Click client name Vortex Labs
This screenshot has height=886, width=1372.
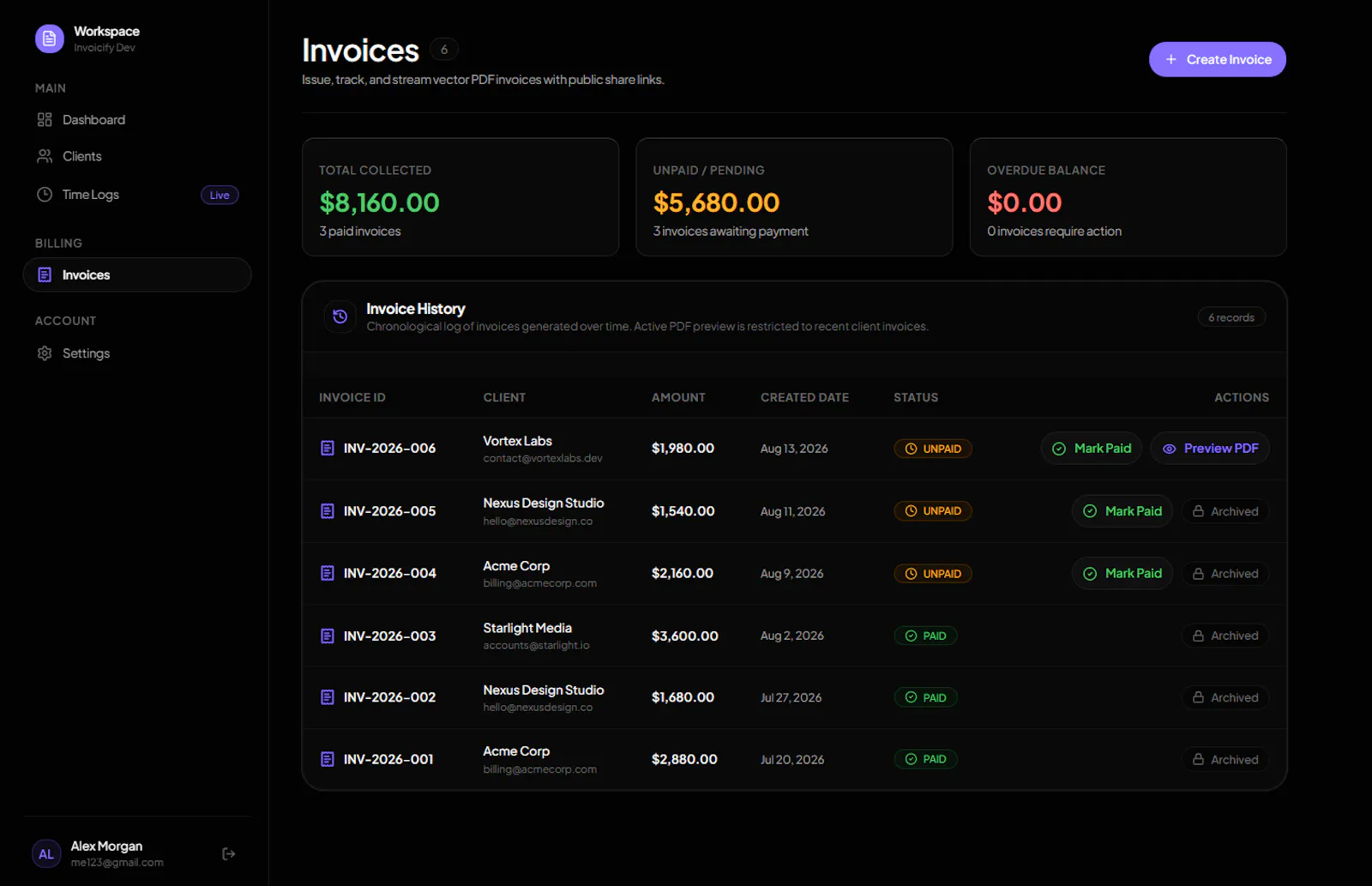517,441
